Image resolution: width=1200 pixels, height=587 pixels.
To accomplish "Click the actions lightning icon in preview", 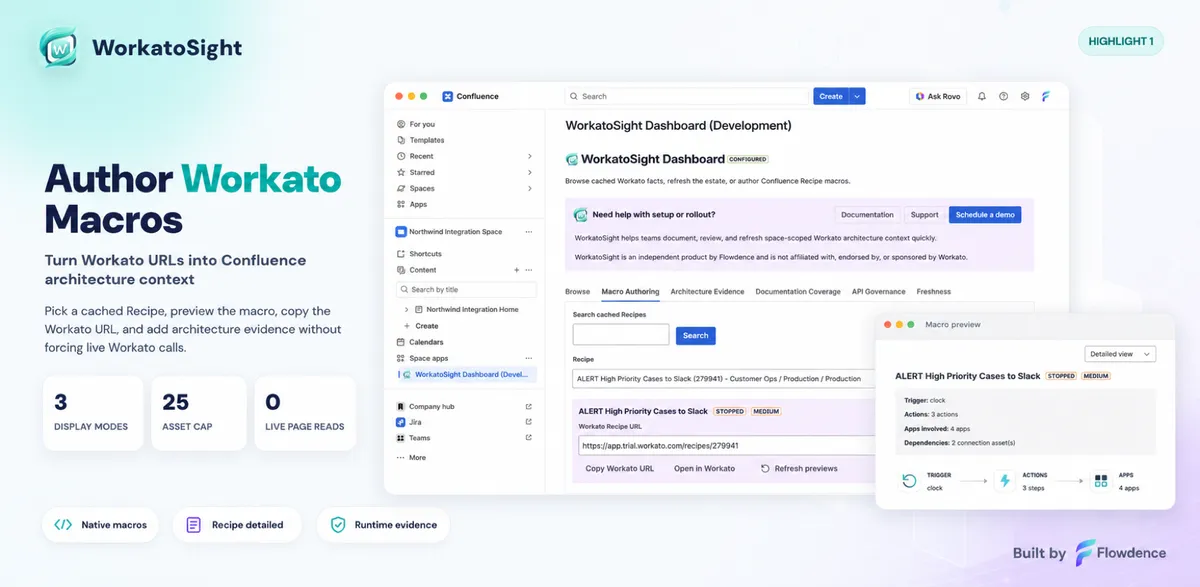I will click(1005, 481).
